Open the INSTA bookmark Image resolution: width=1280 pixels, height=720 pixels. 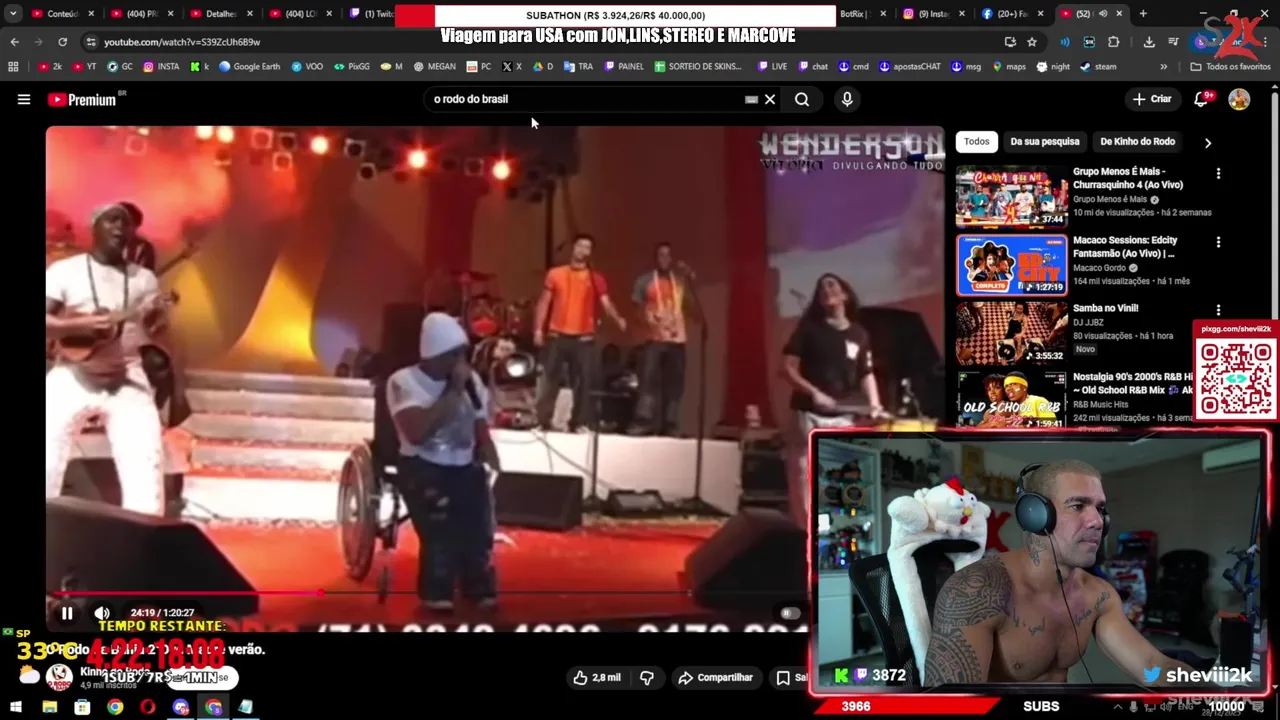161,67
